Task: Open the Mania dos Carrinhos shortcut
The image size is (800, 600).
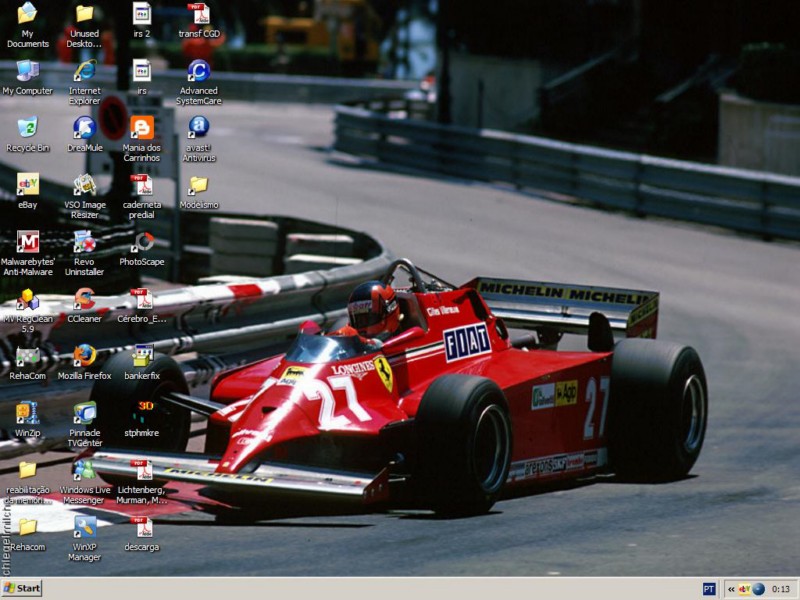Action: tap(142, 128)
